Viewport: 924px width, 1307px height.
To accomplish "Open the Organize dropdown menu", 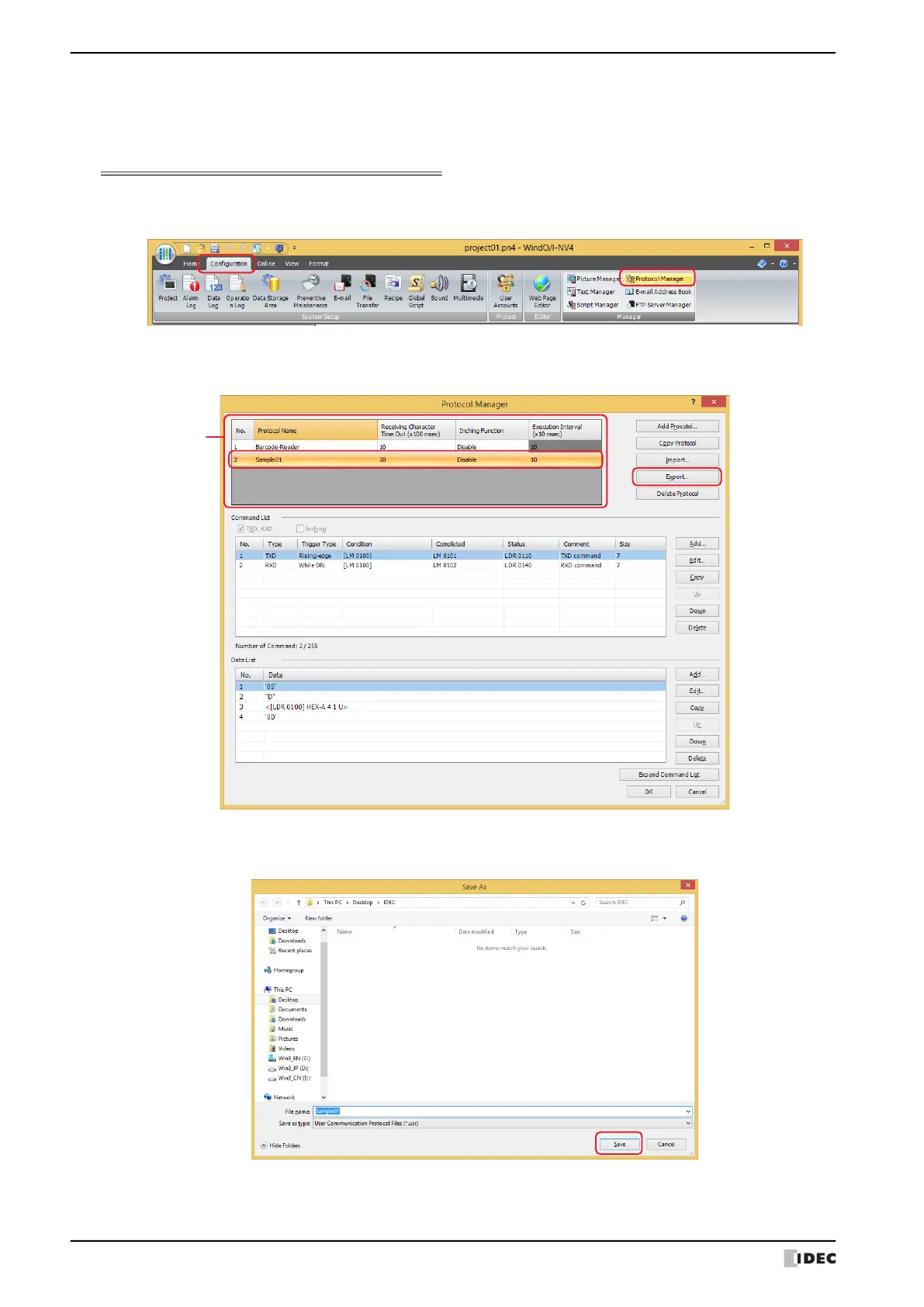I will click(x=277, y=918).
